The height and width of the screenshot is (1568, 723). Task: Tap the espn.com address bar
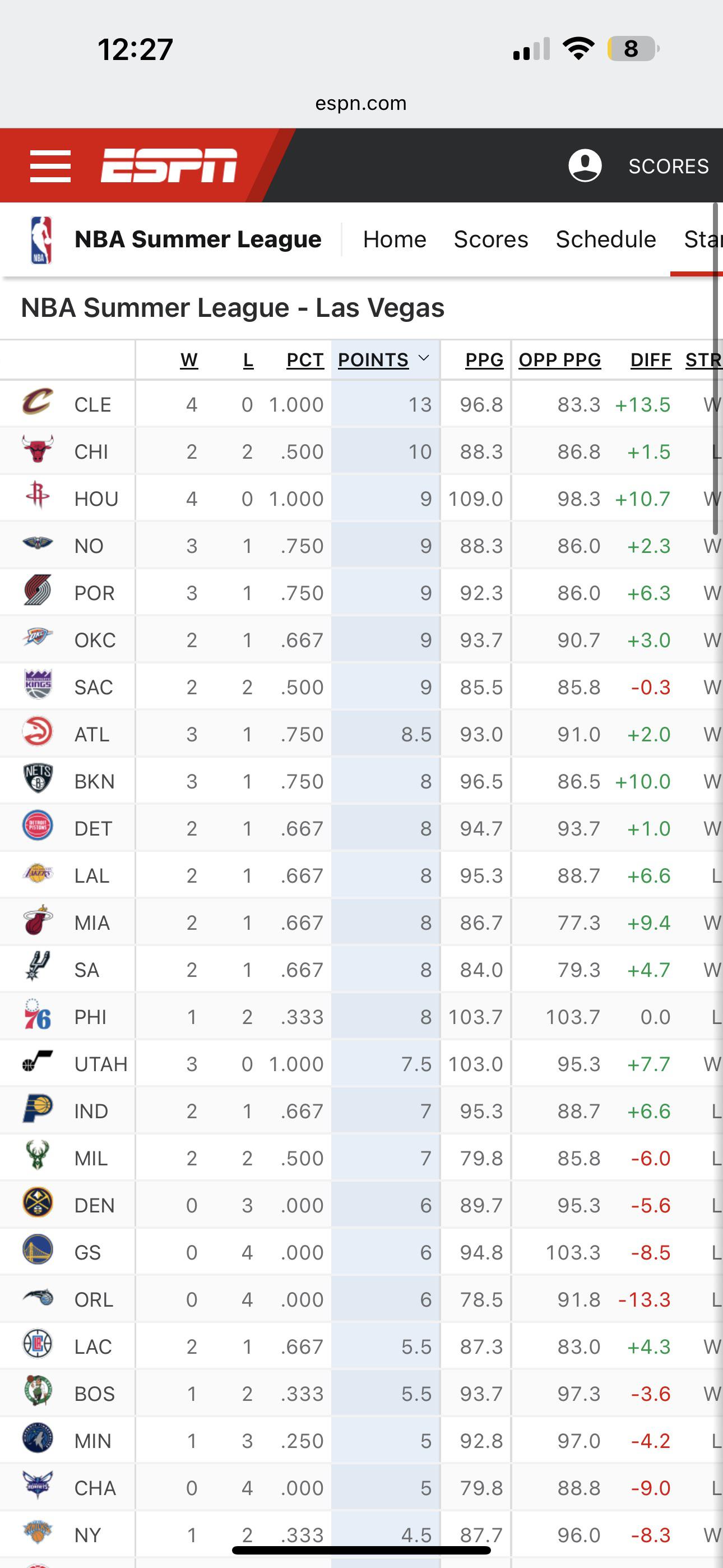(361, 104)
